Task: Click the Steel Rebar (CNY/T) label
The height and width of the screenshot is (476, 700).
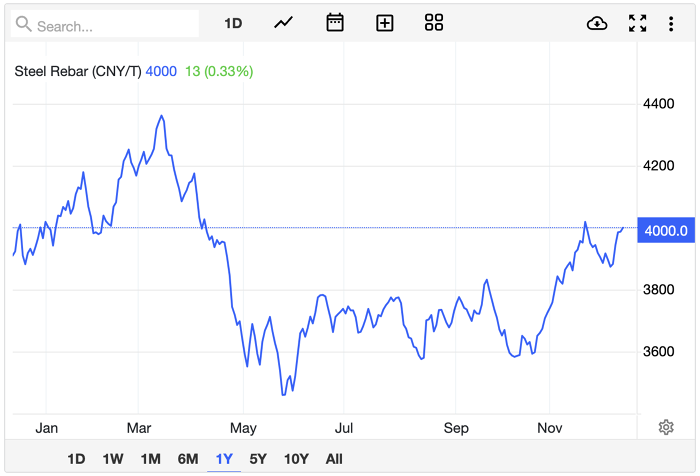Action: tap(78, 71)
